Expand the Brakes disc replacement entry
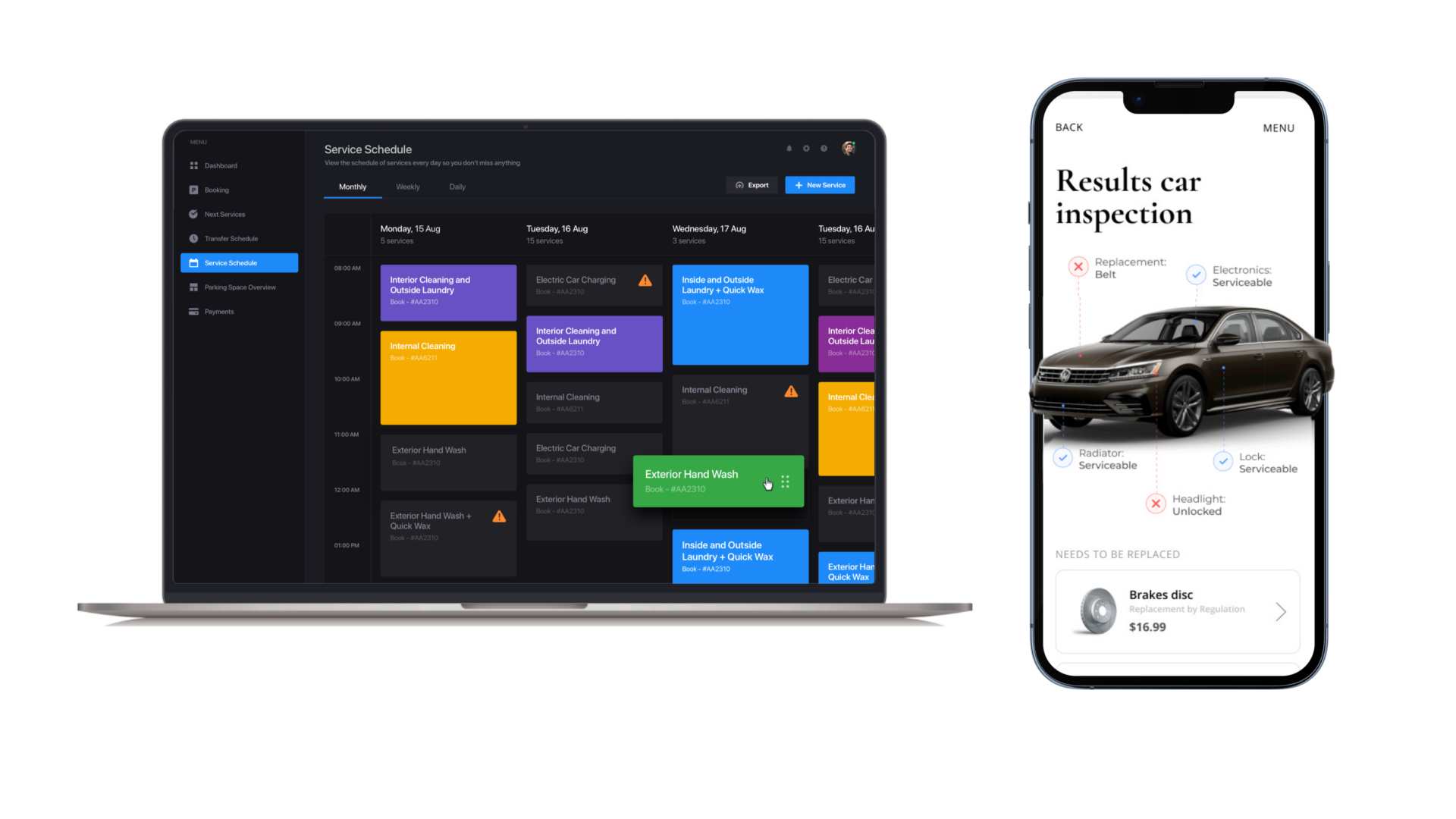Screen dimensions: 1456x819 coord(1282,609)
